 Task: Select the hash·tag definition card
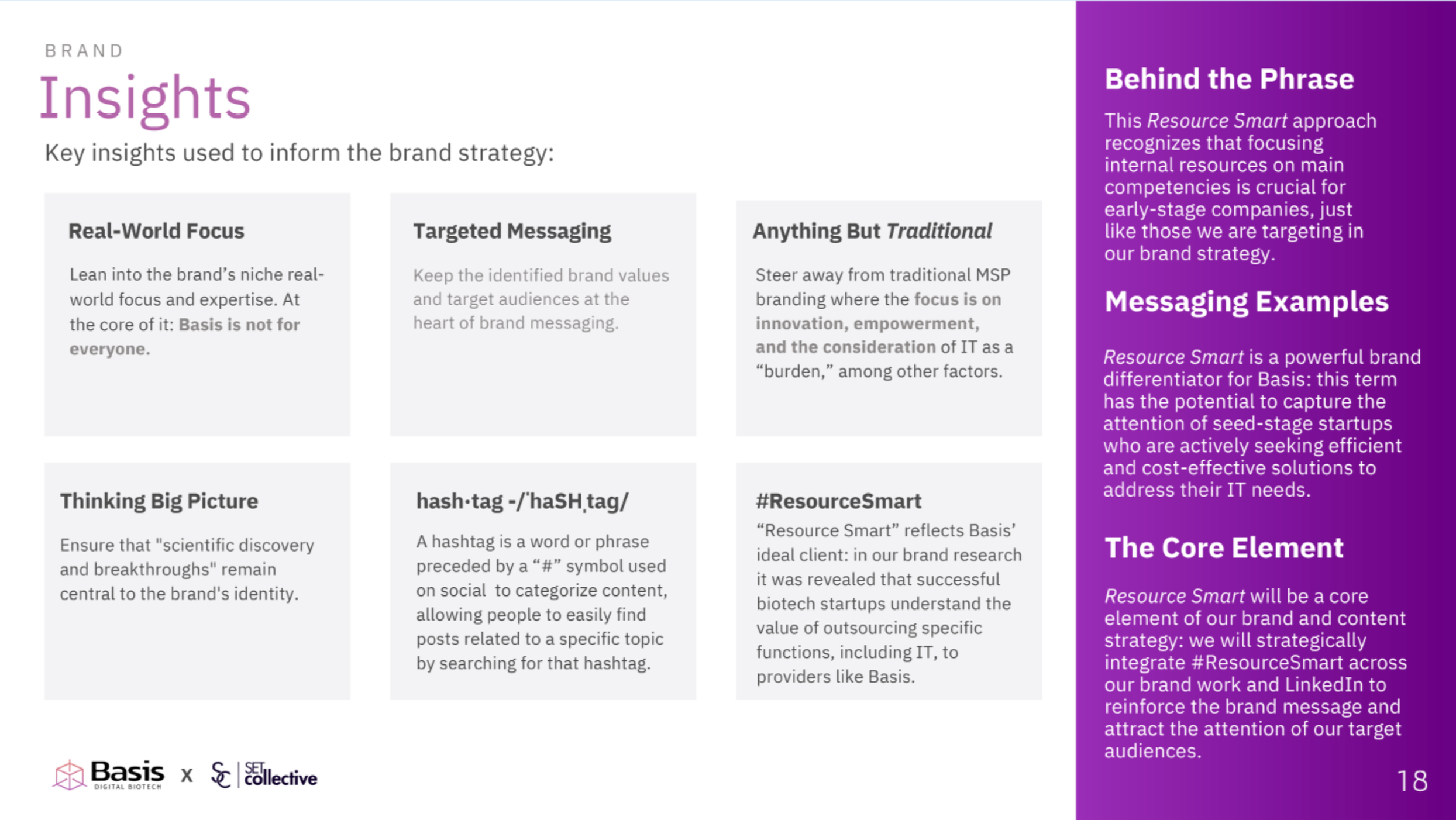point(543,581)
